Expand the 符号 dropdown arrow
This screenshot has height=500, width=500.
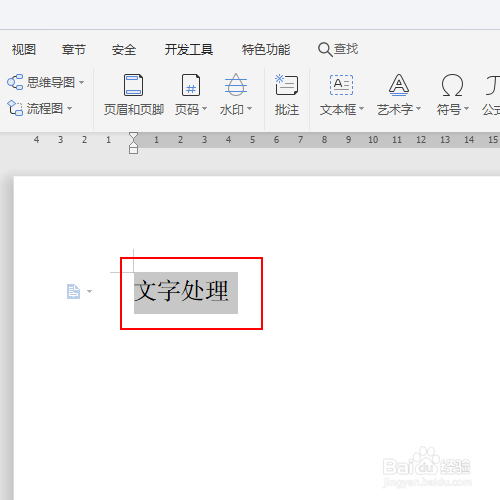tap(466, 109)
